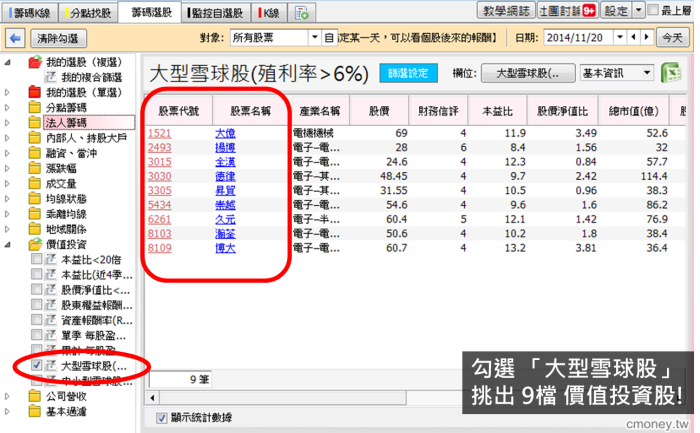Click the red 我的選股（複選）folder icon
This screenshot has width=700, height=433.
pos(35,63)
